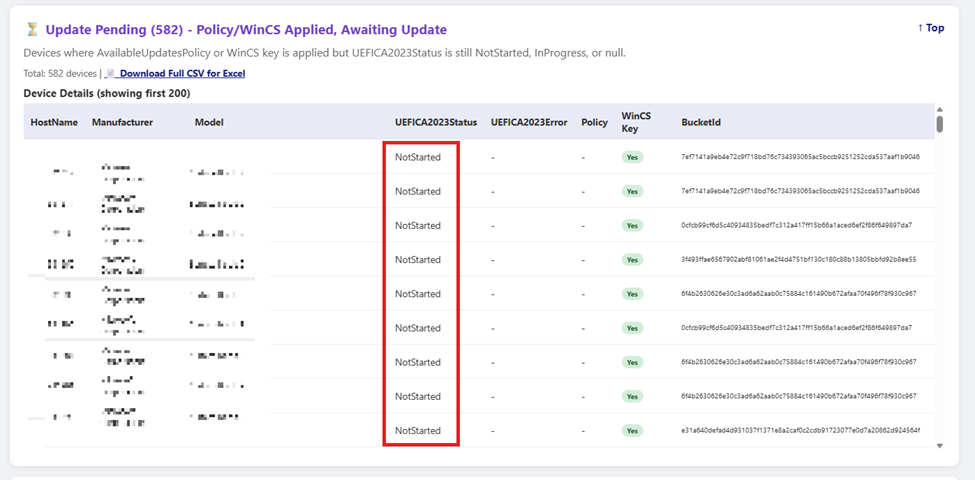Sort by UEFICA2023Status column header
The width and height of the screenshot is (975, 480).
point(435,122)
